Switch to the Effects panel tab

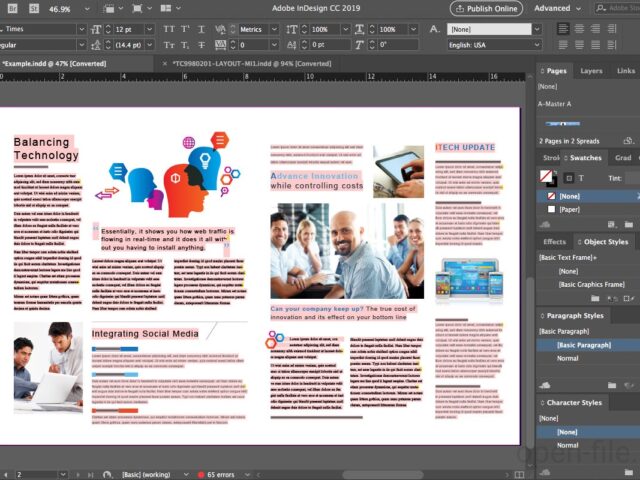click(554, 241)
